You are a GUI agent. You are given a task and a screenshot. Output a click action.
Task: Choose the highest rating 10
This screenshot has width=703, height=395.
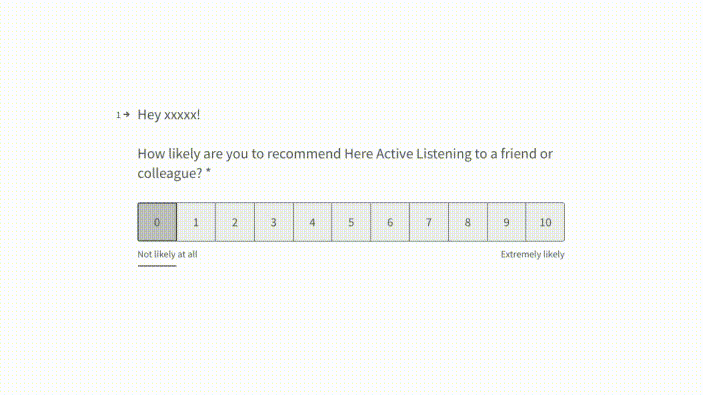(545, 222)
